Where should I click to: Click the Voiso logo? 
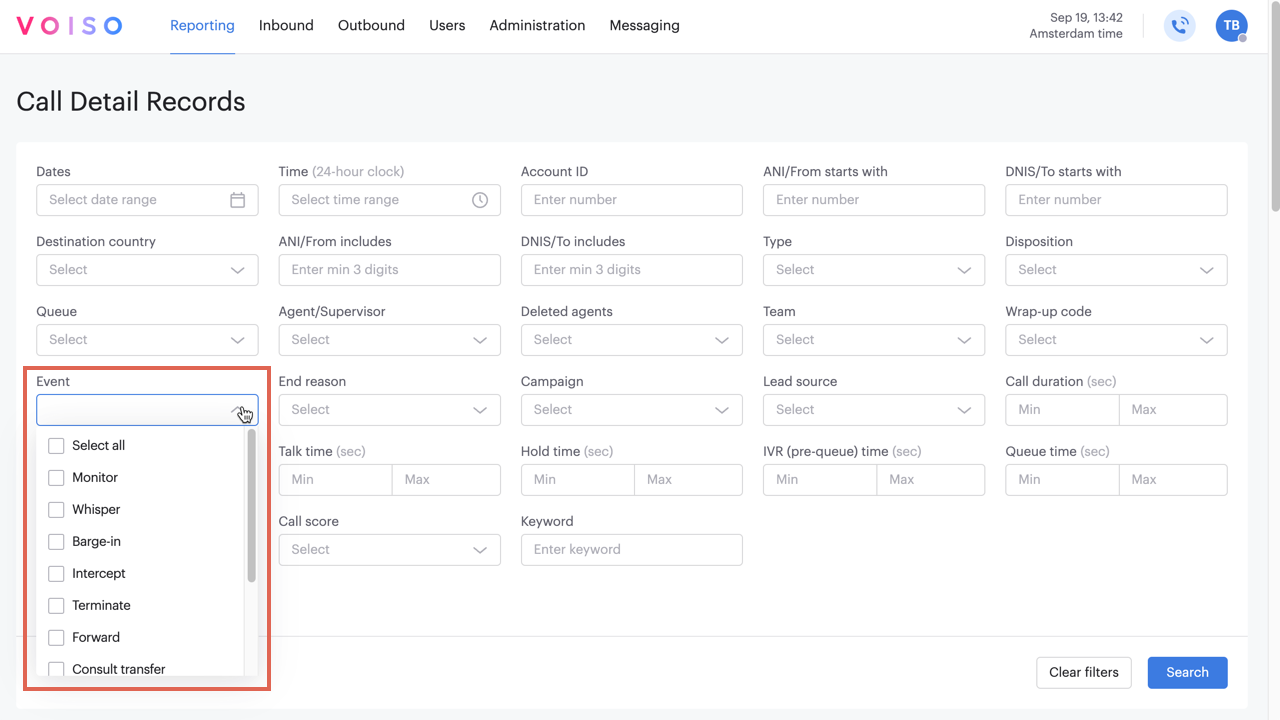pos(69,26)
